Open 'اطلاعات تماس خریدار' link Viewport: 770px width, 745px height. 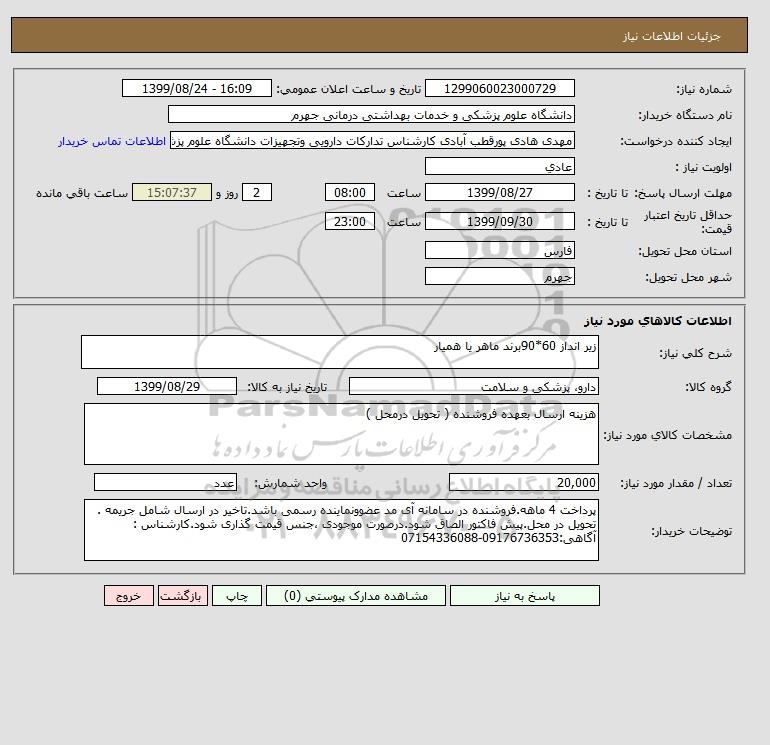(x=112, y=141)
